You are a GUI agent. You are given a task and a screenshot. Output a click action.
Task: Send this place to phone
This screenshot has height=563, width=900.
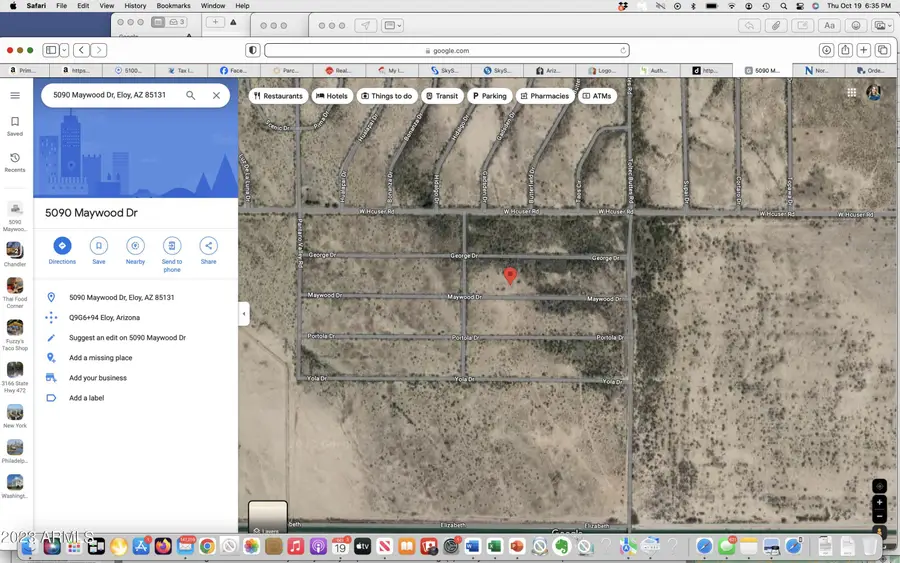pyautogui.click(x=172, y=254)
